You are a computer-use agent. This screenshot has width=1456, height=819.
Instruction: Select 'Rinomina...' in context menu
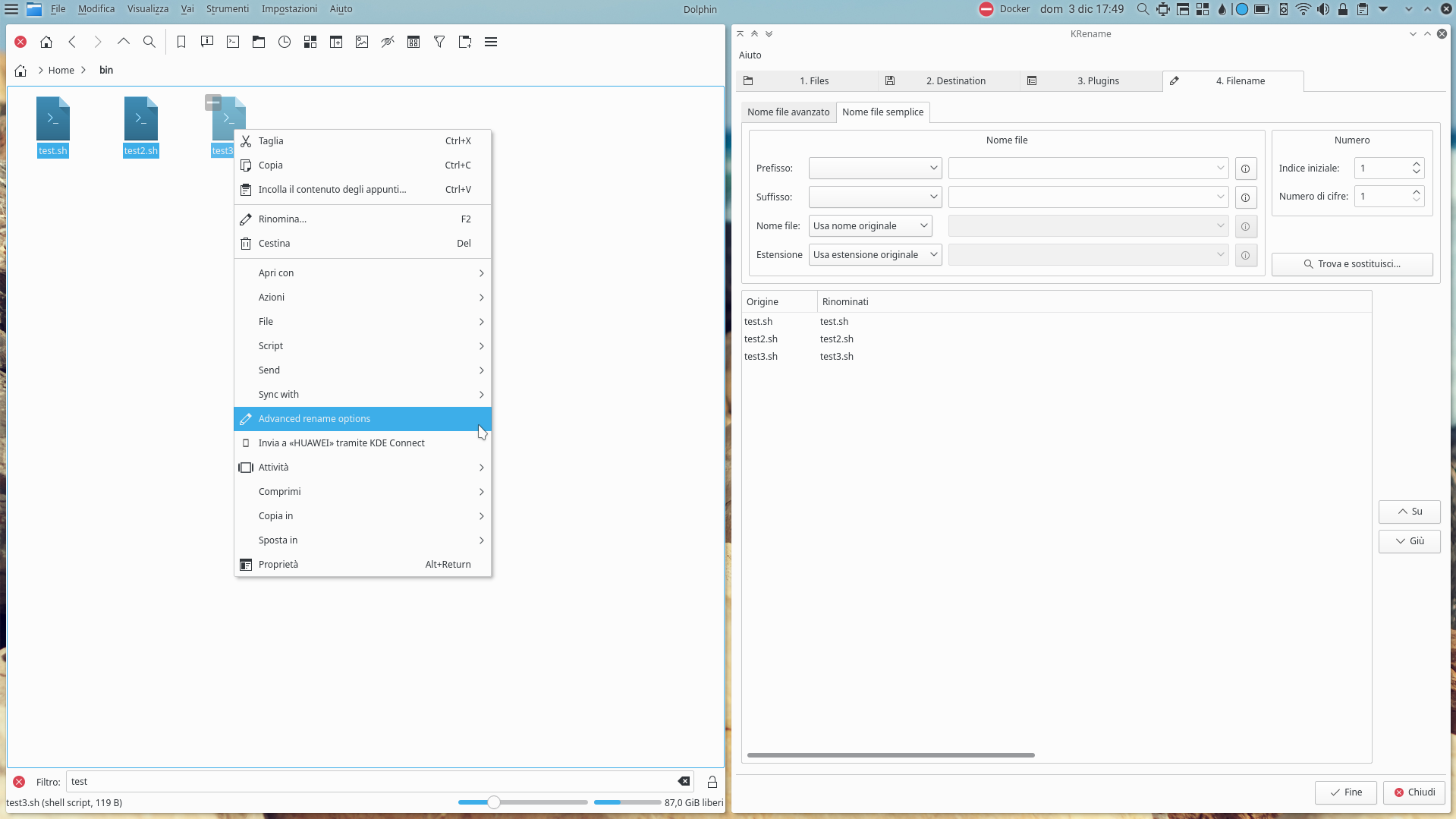[x=363, y=219]
